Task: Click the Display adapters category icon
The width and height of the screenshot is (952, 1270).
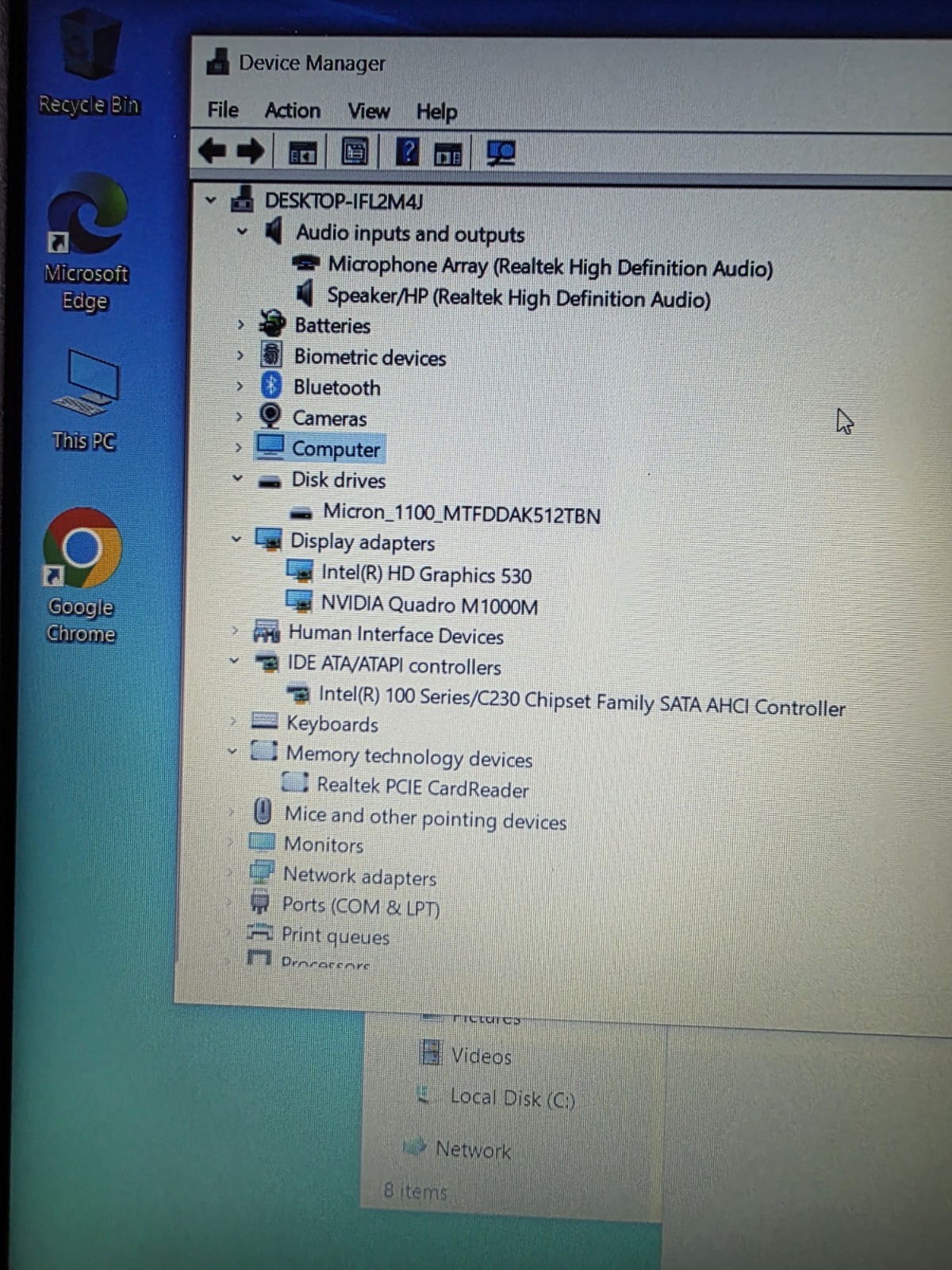Action: pyautogui.click(x=268, y=540)
